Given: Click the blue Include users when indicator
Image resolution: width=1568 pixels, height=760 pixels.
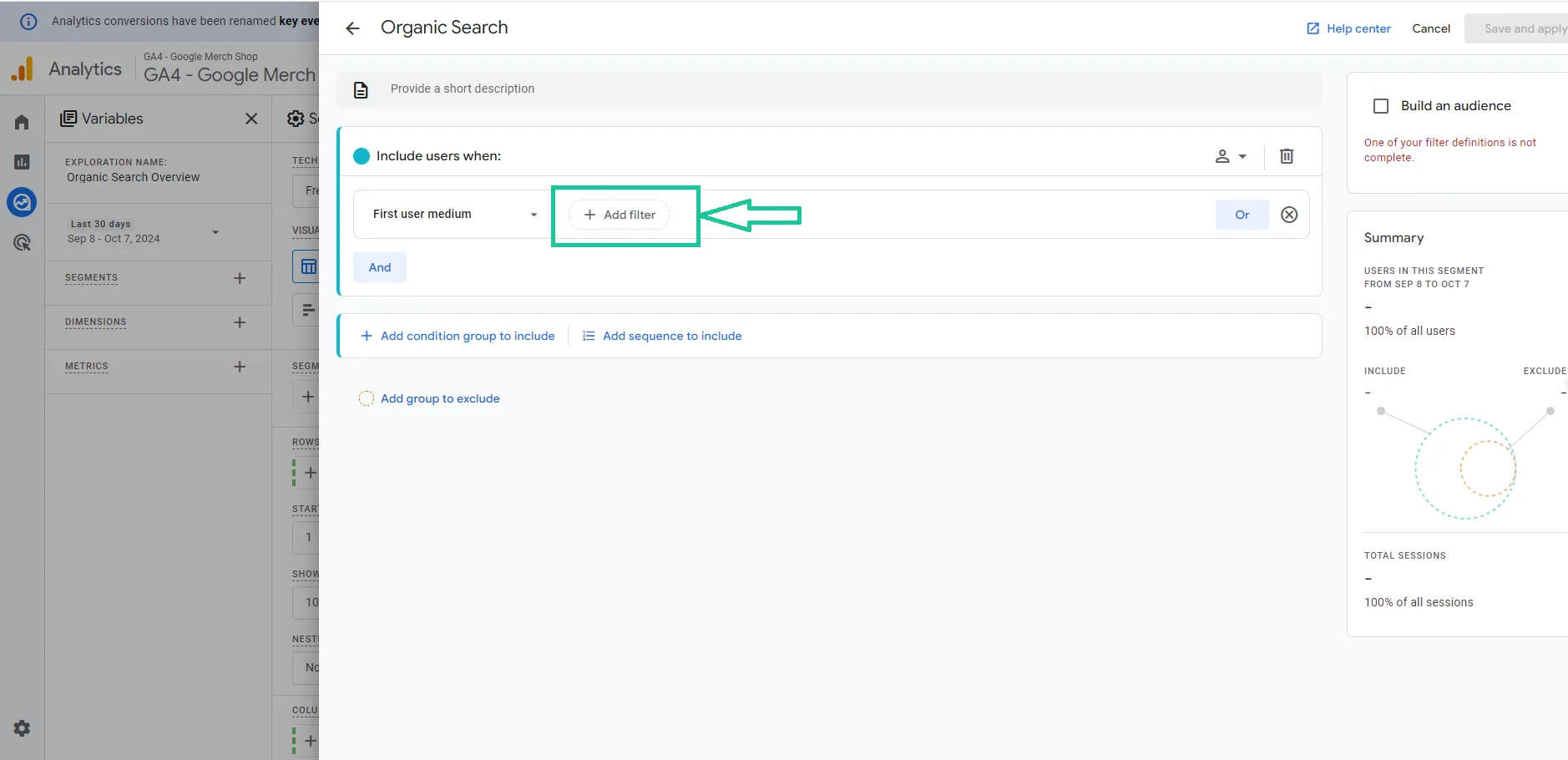Looking at the screenshot, I should pos(362,156).
